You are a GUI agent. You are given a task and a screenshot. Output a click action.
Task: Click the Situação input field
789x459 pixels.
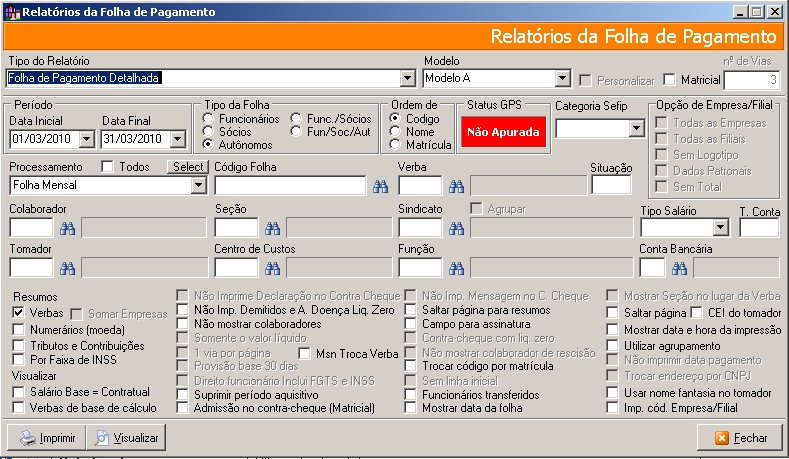(611, 185)
